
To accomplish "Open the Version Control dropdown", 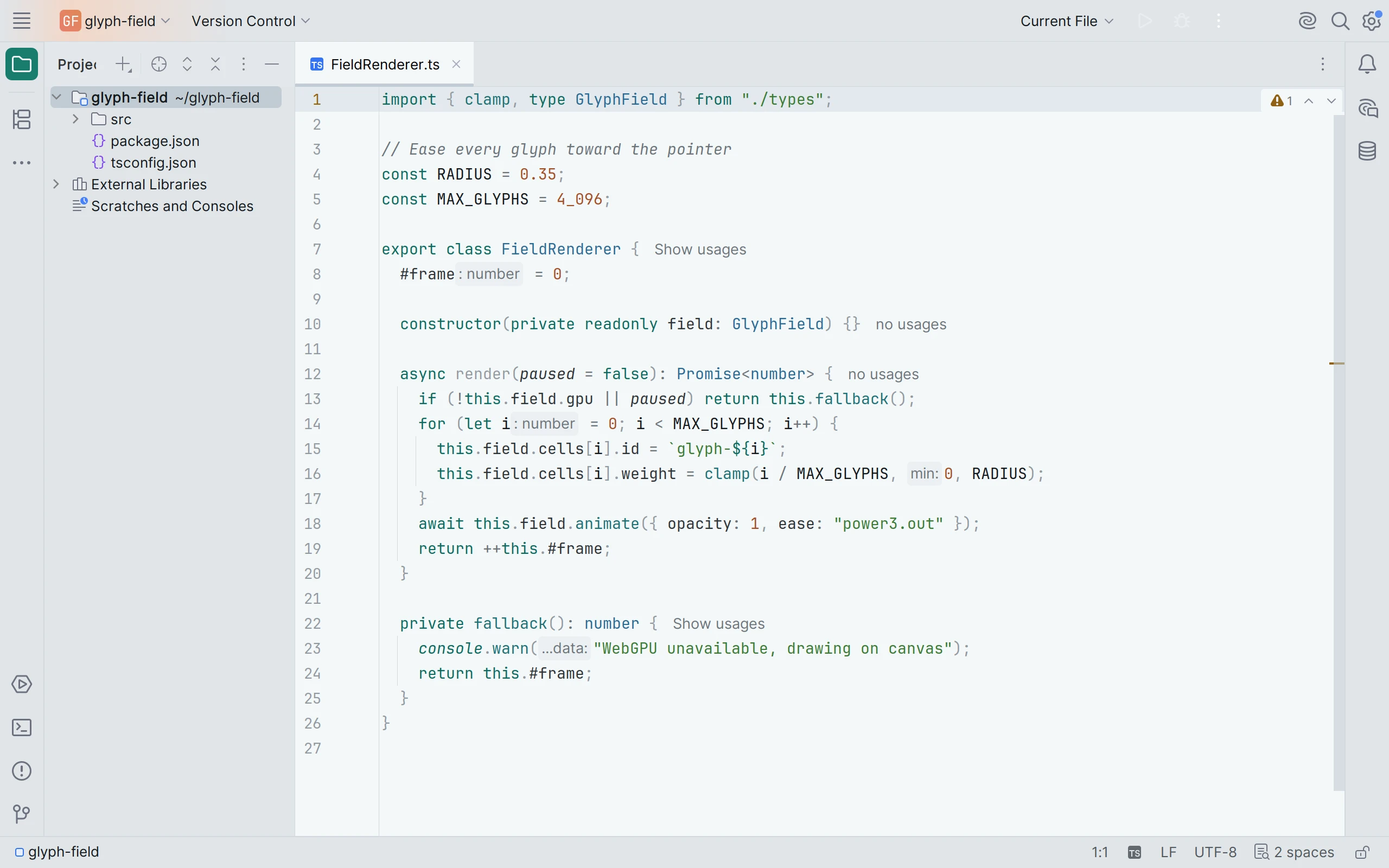I will coord(251,21).
